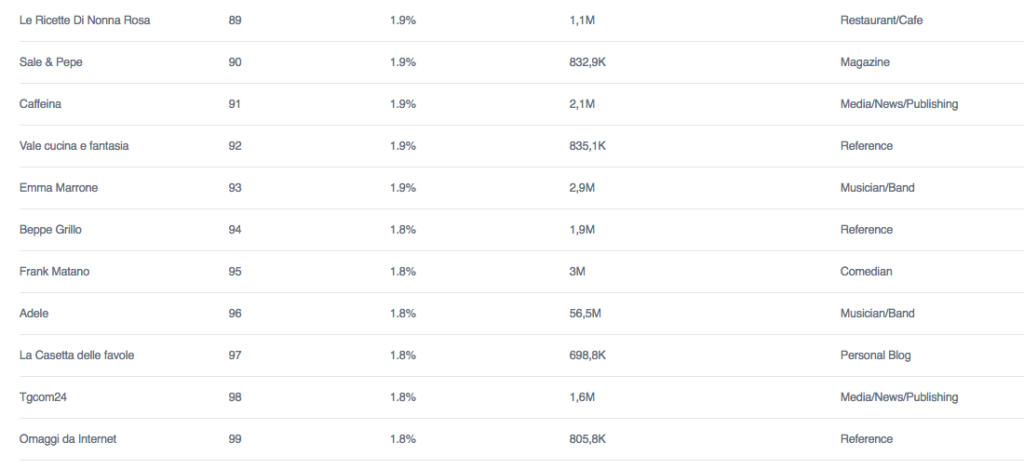Viewport: 1024px width, 469px height.
Task: Select the Comedian category for Frank Matano
Action: (x=866, y=271)
